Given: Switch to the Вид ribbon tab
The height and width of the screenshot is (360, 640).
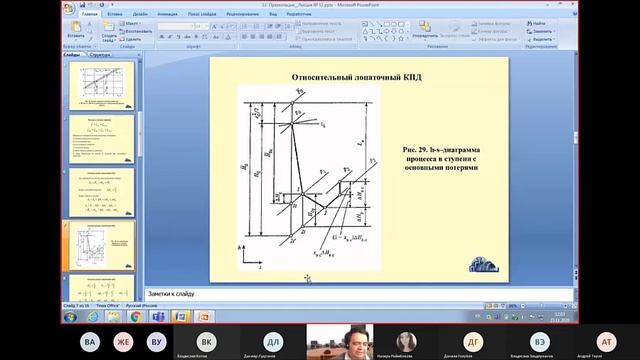Looking at the screenshot, I should coord(273,14).
